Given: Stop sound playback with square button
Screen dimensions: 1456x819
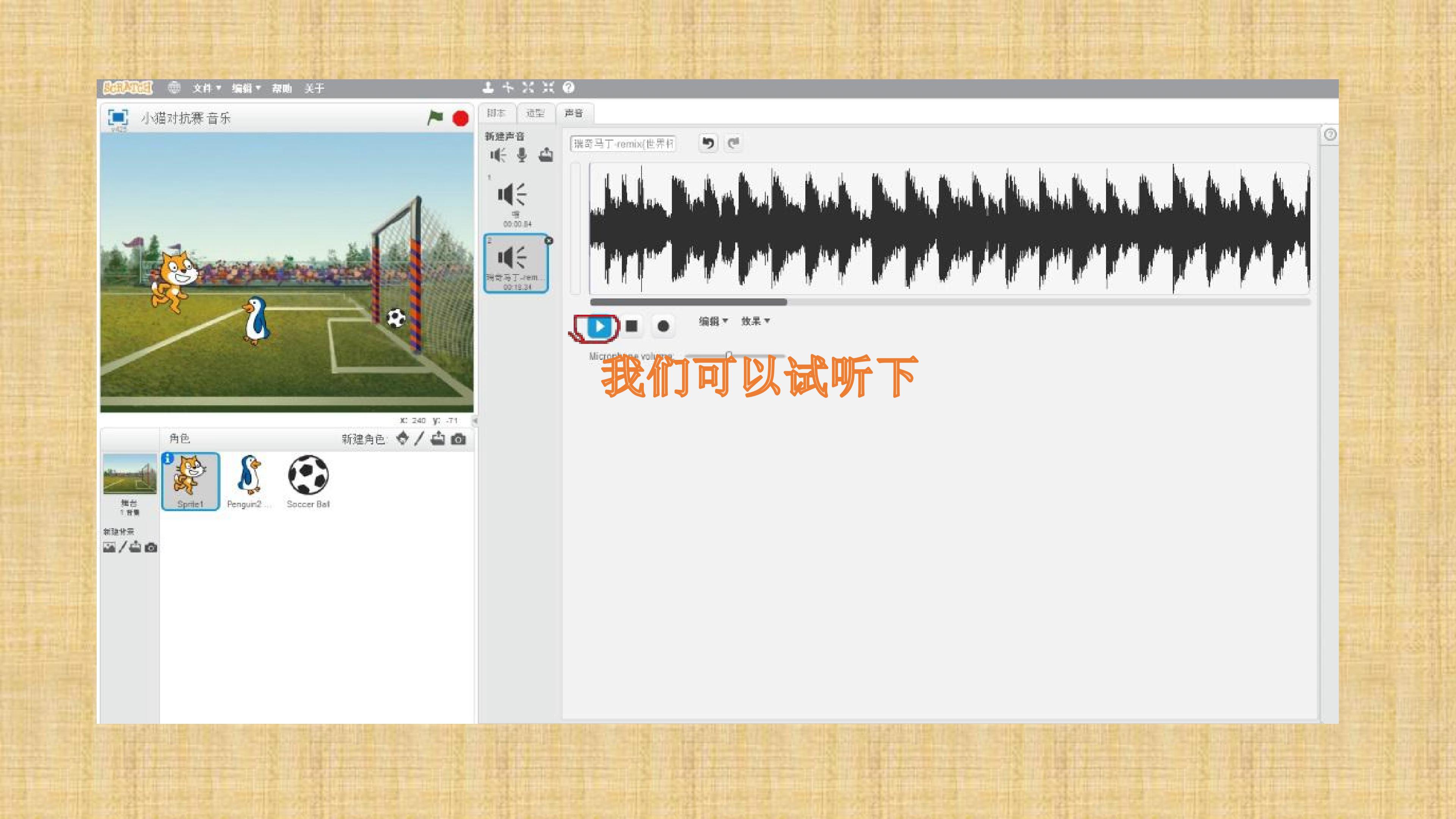Looking at the screenshot, I should point(631,326).
